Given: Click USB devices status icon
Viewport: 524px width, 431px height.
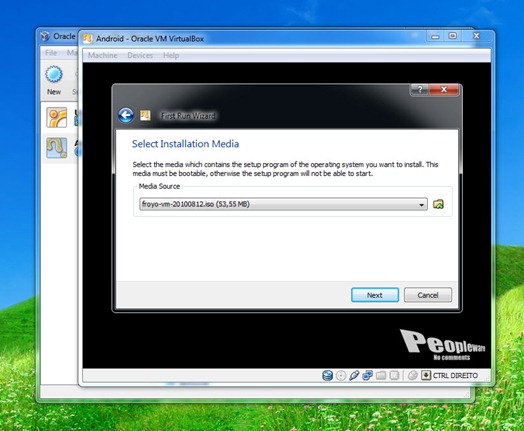Looking at the screenshot, I should (x=354, y=376).
